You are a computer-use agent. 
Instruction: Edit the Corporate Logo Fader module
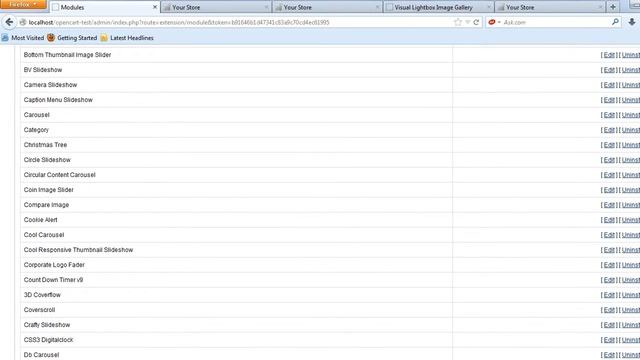pos(609,265)
